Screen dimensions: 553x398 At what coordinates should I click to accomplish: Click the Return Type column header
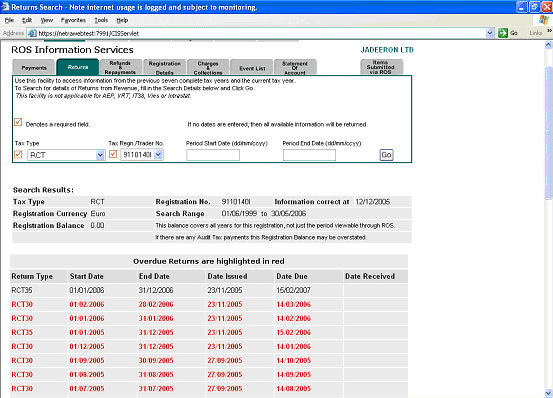click(x=32, y=276)
